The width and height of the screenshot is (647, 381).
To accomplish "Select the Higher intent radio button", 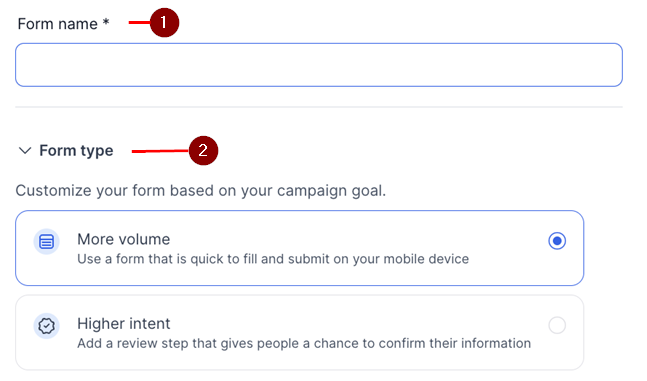I will click(x=557, y=325).
